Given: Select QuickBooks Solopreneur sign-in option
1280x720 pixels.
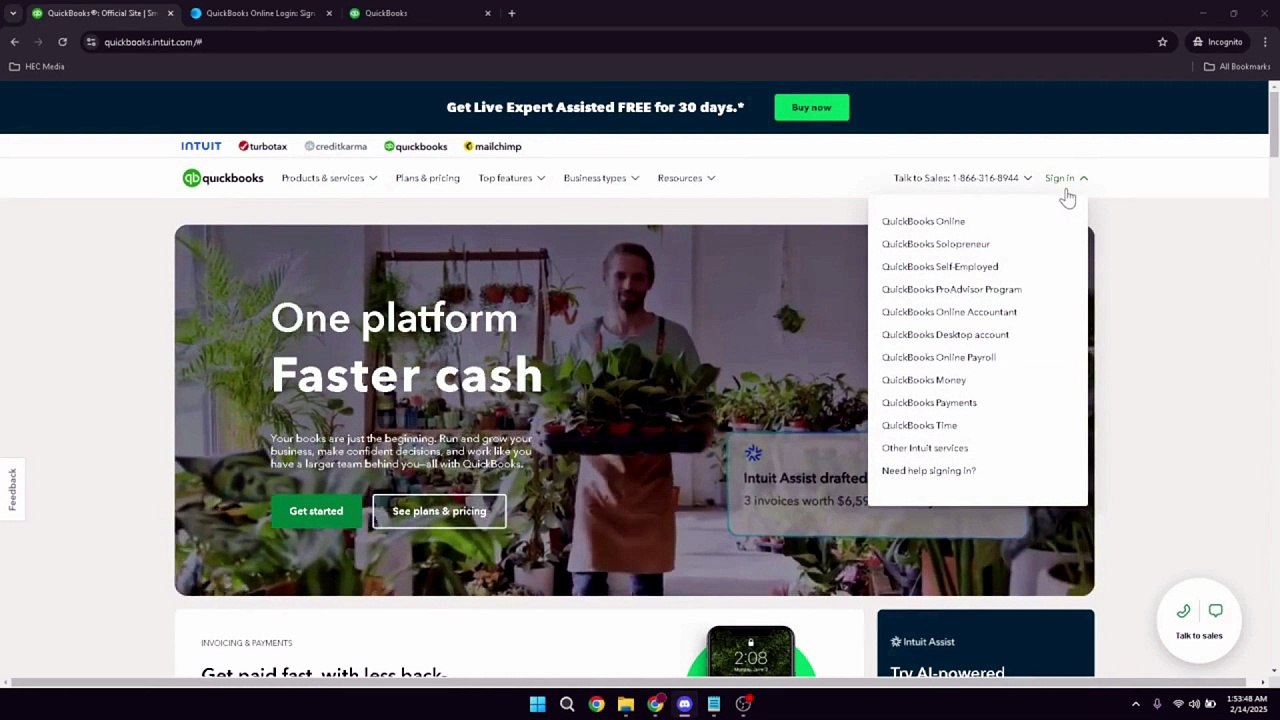Looking at the screenshot, I should pyautogui.click(x=935, y=244).
